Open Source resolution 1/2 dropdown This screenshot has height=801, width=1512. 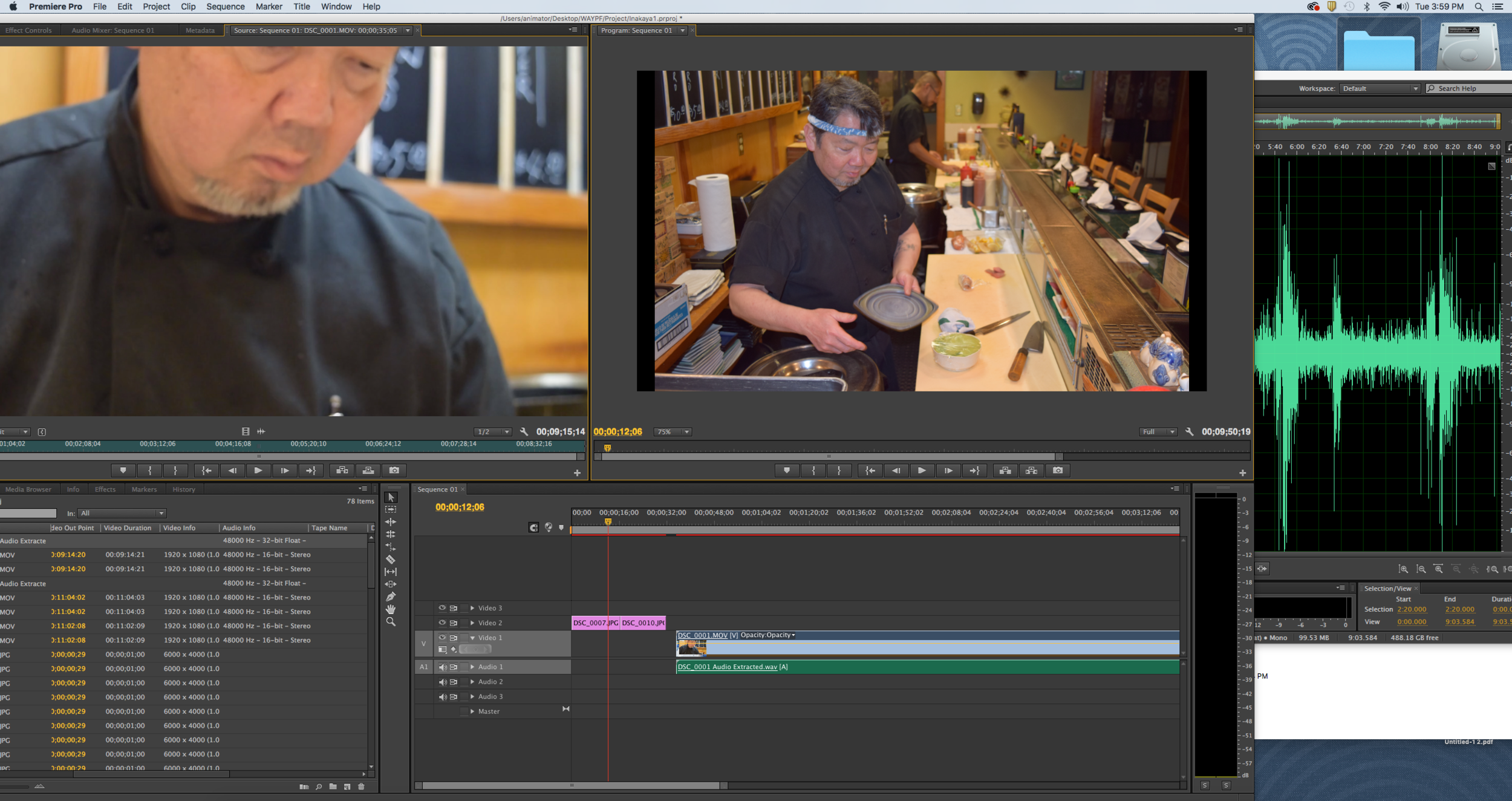click(x=492, y=432)
